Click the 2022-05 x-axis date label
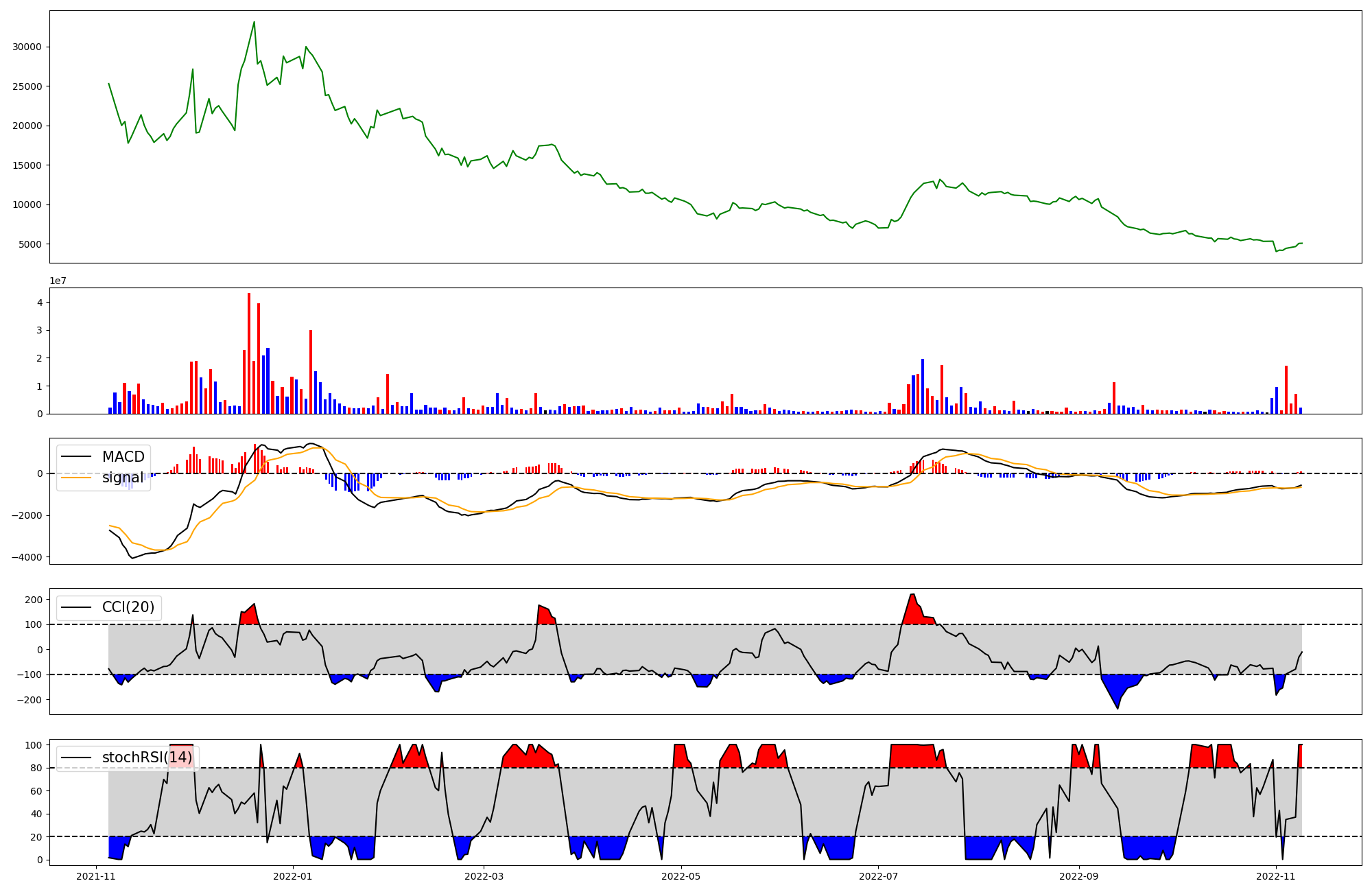The height and width of the screenshot is (892, 1372). (x=681, y=876)
